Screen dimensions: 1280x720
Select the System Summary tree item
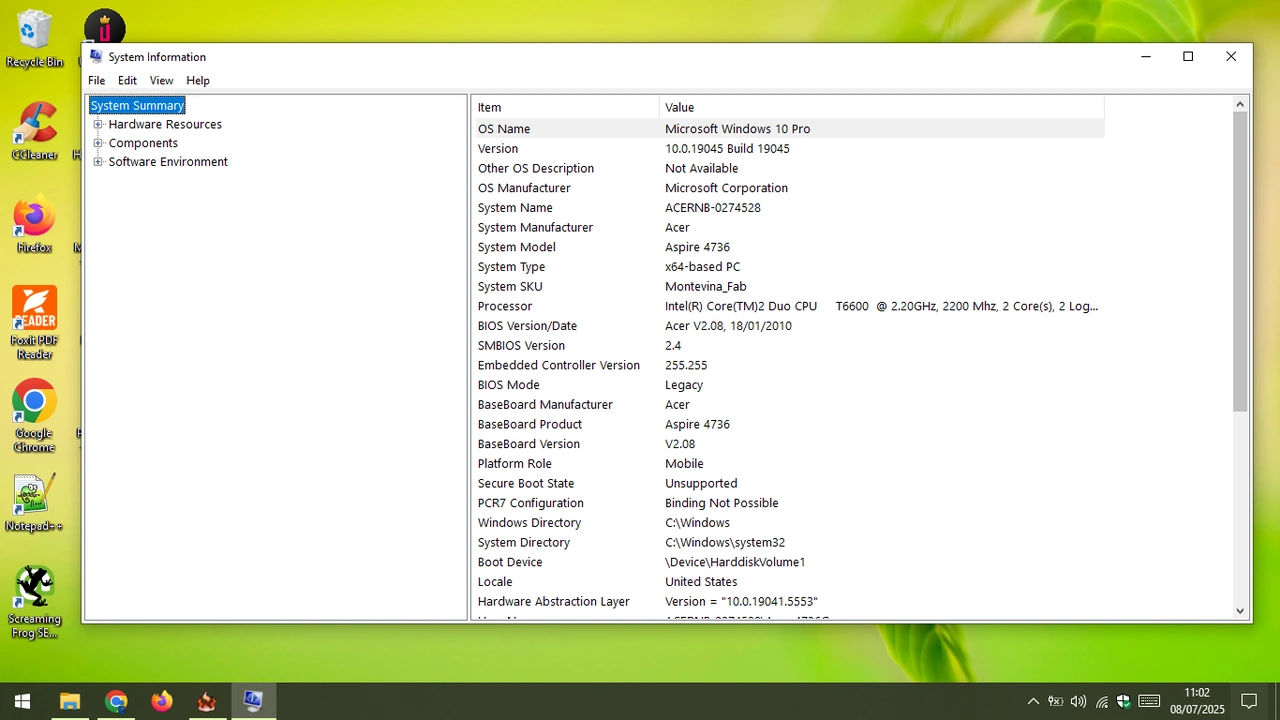pyautogui.click(x=137, y=105)
